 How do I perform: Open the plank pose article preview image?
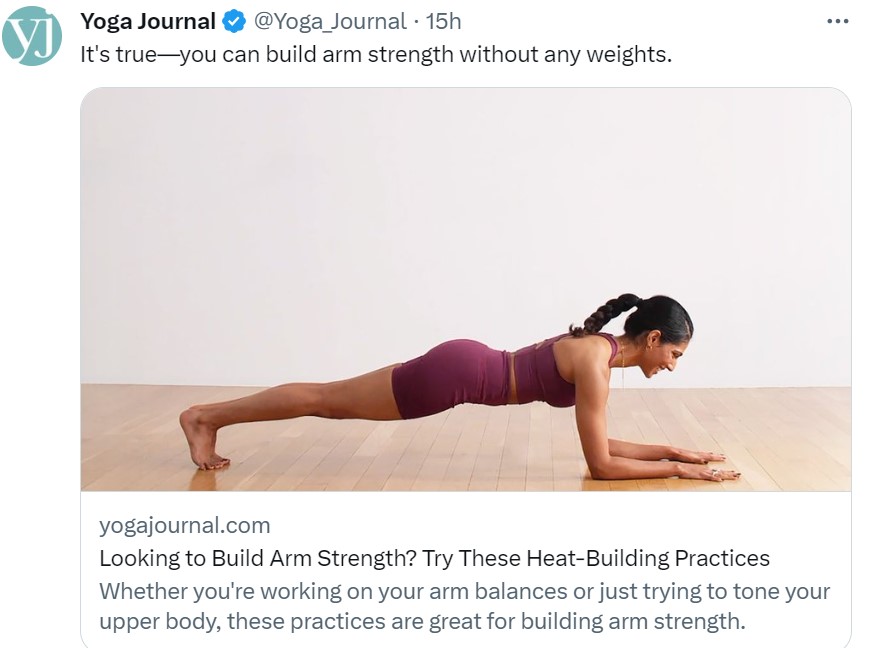pos(465,289)
